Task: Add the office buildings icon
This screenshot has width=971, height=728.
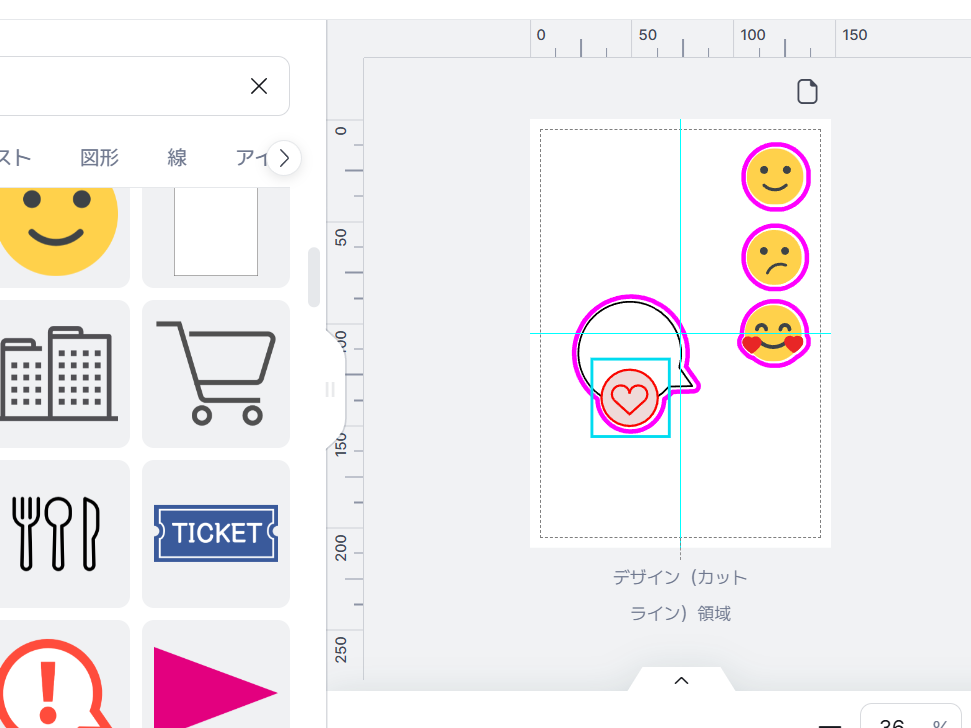Action: coord(60,373)
